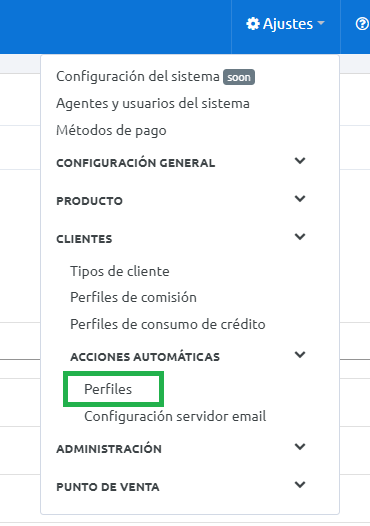Open the help question mark icon
370x526 pixels.
tap(362, 24)
